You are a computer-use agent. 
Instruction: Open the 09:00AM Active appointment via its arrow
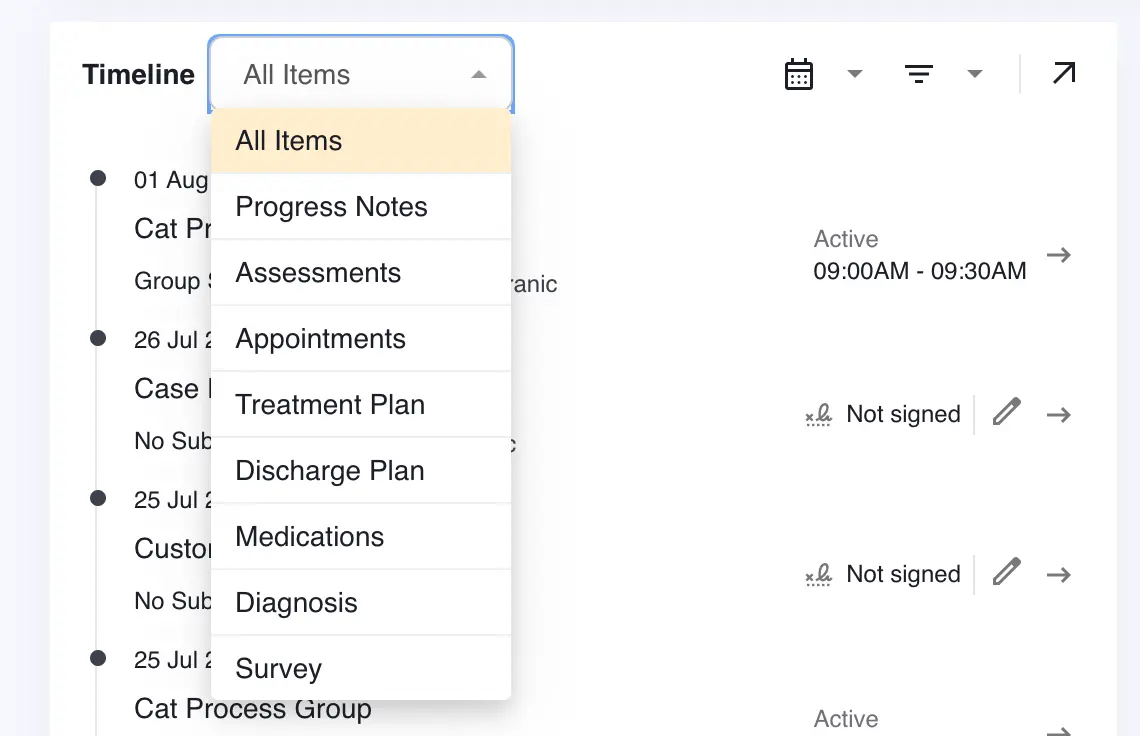1059,254
